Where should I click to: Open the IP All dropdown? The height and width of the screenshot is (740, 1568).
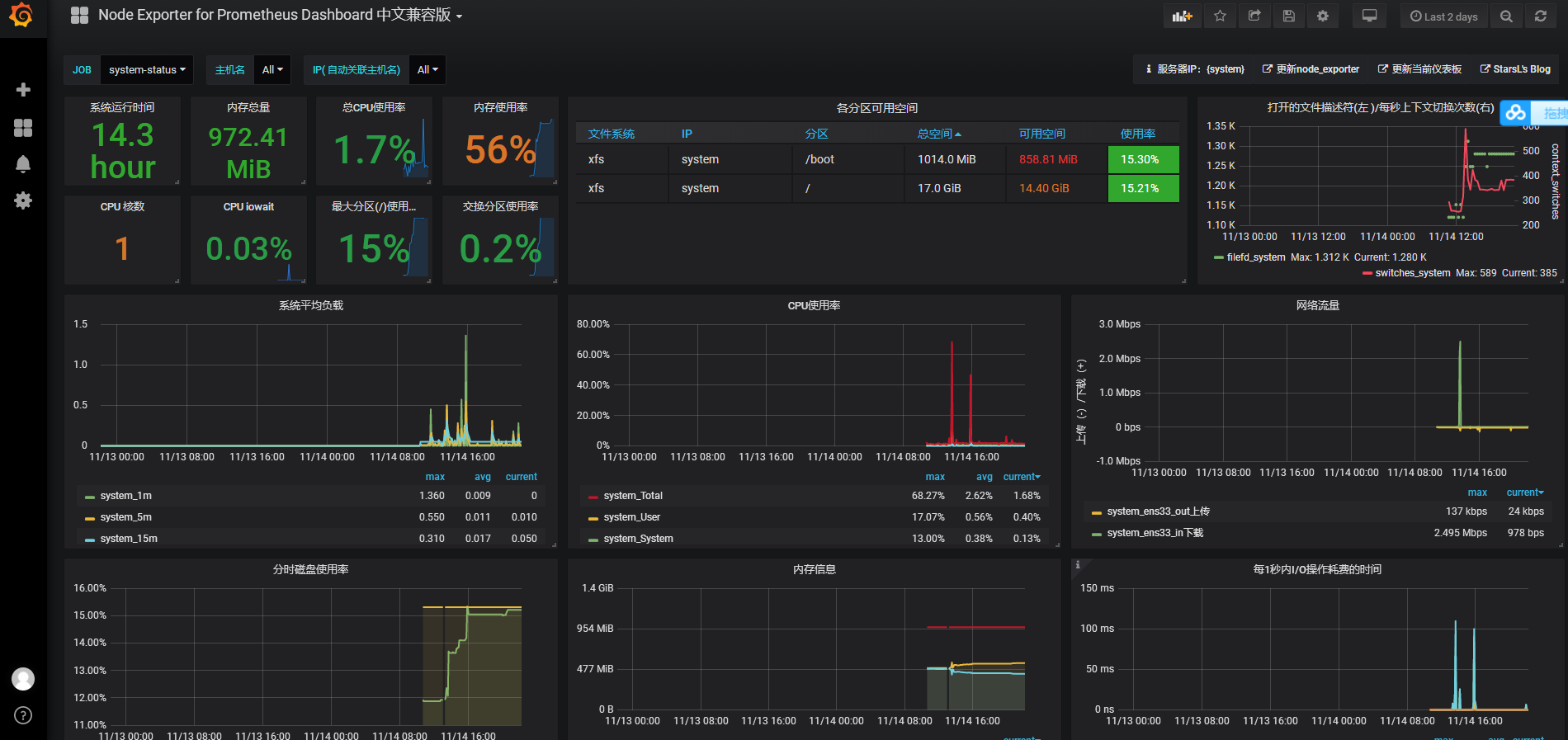point(427,70)
